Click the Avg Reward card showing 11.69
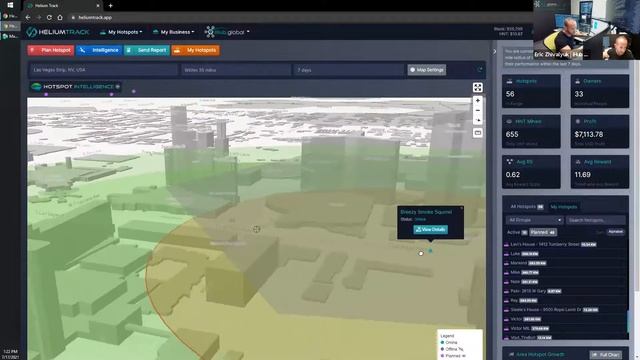This screenshot has height=360, width=640. point(600,171)
